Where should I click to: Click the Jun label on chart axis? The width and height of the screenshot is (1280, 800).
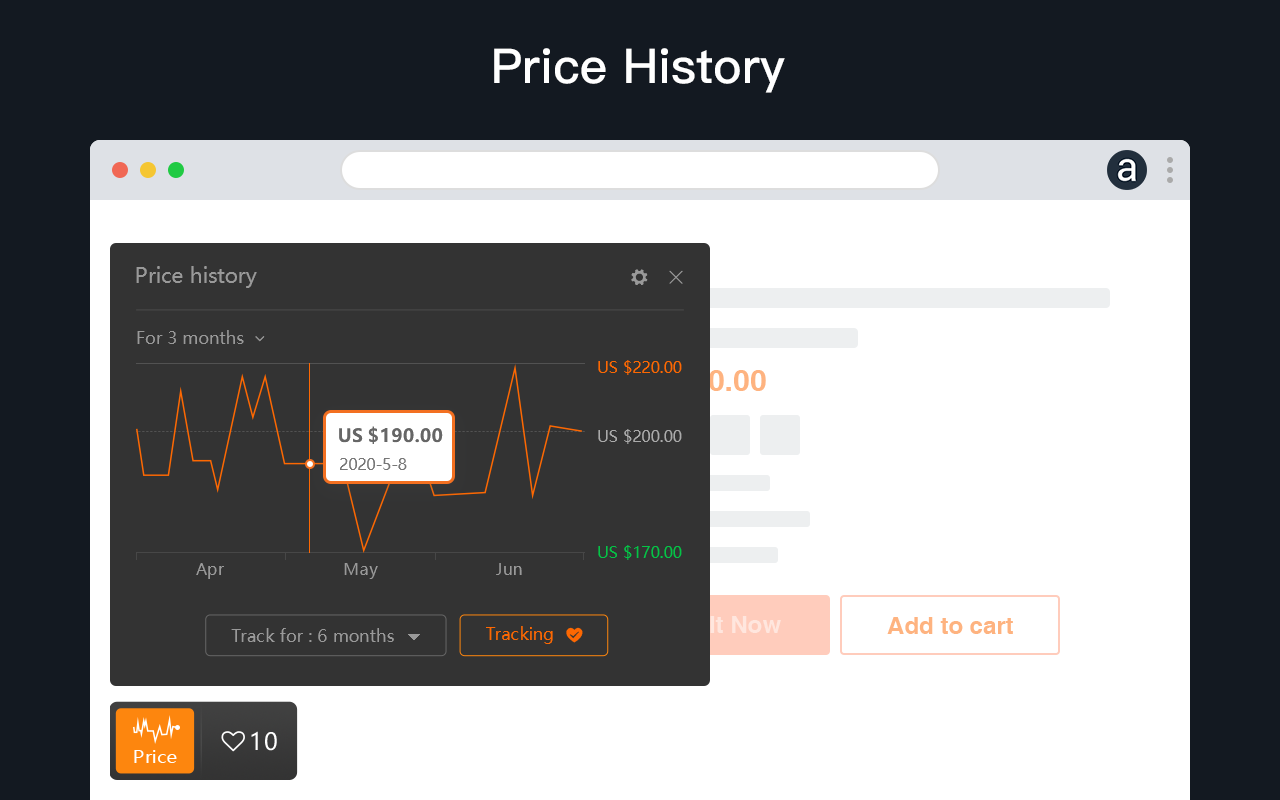[509, 569]
